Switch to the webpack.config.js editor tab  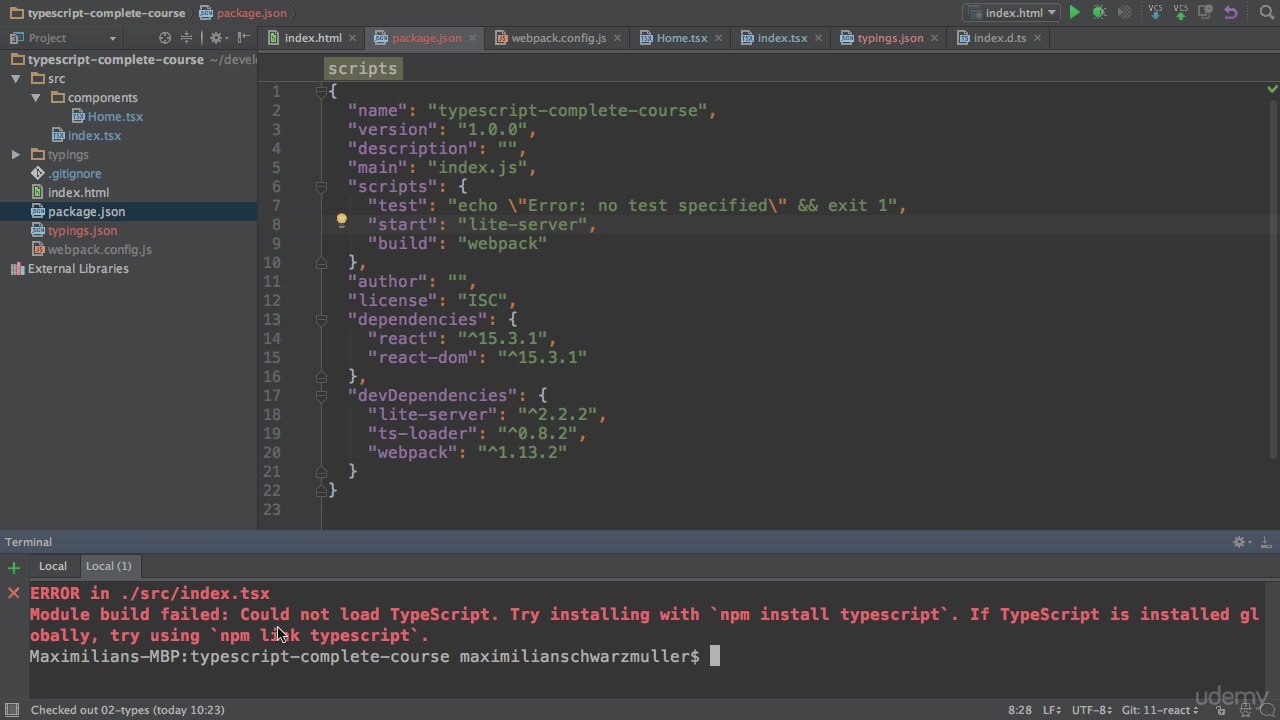pos(557,38)
